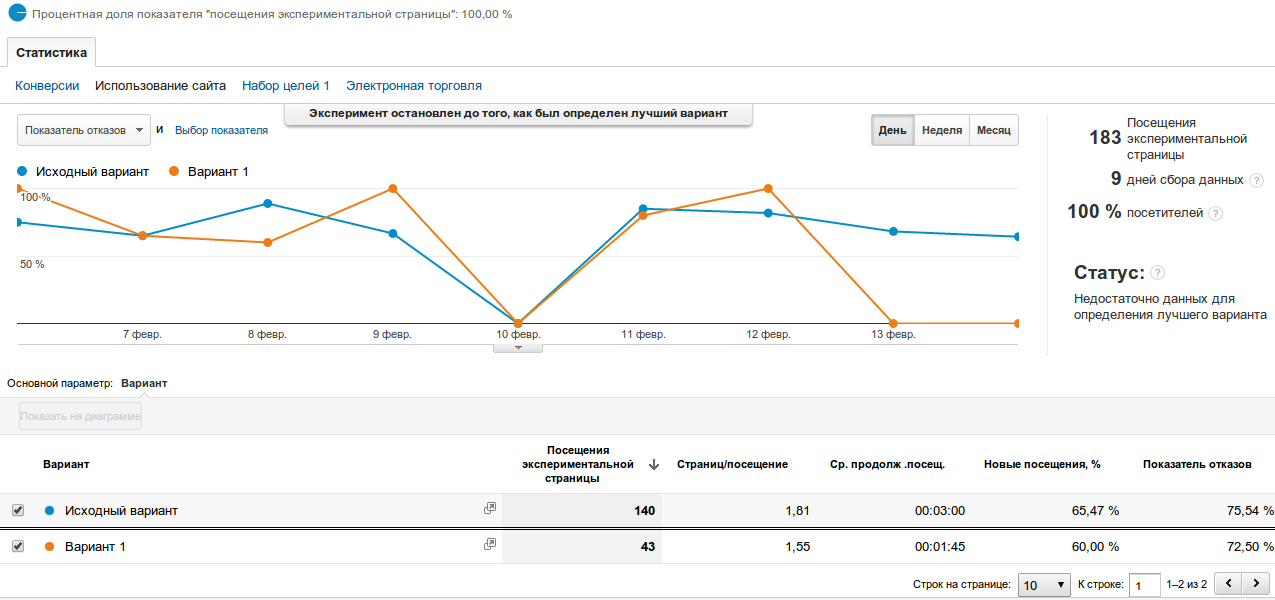Click the Выбор показателя link

221,130
